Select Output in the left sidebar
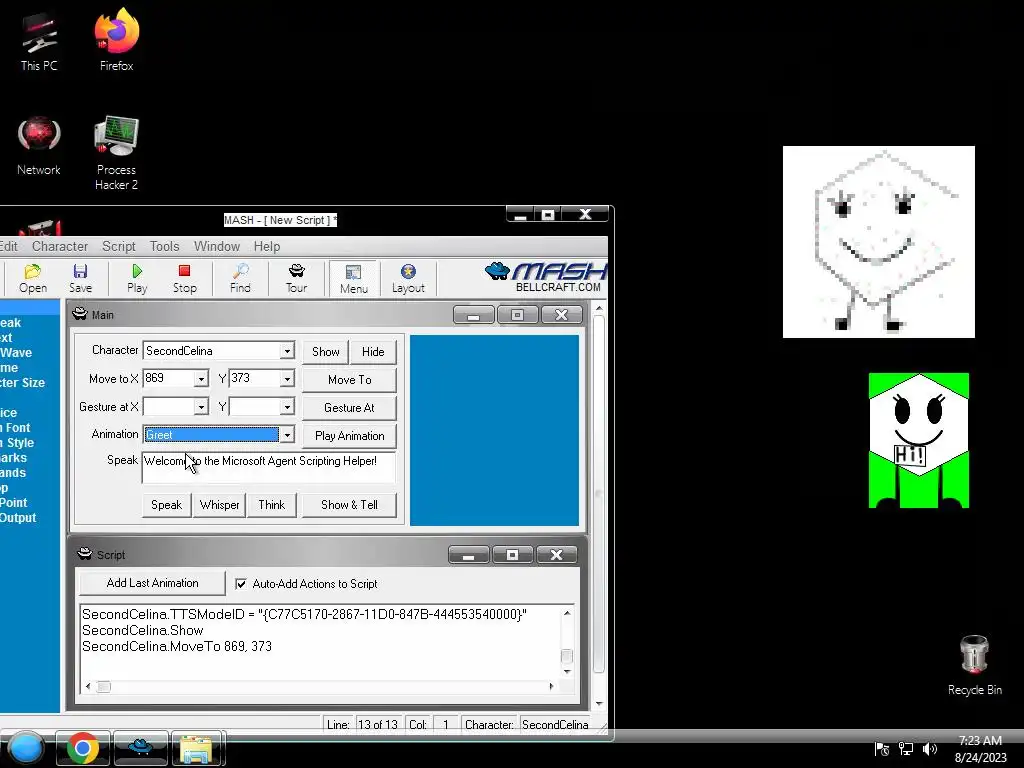 [x=18, y=518]
